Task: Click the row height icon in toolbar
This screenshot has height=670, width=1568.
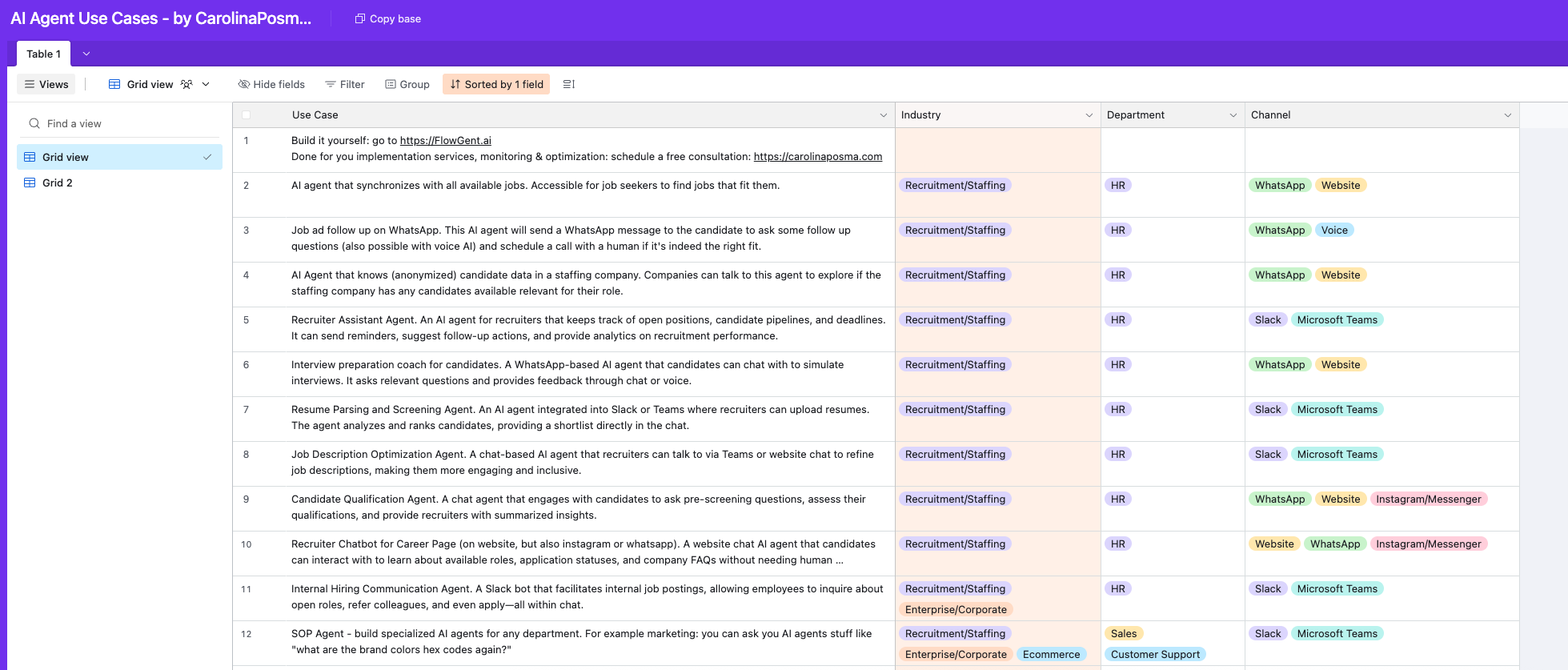Action: click(569, 84)
